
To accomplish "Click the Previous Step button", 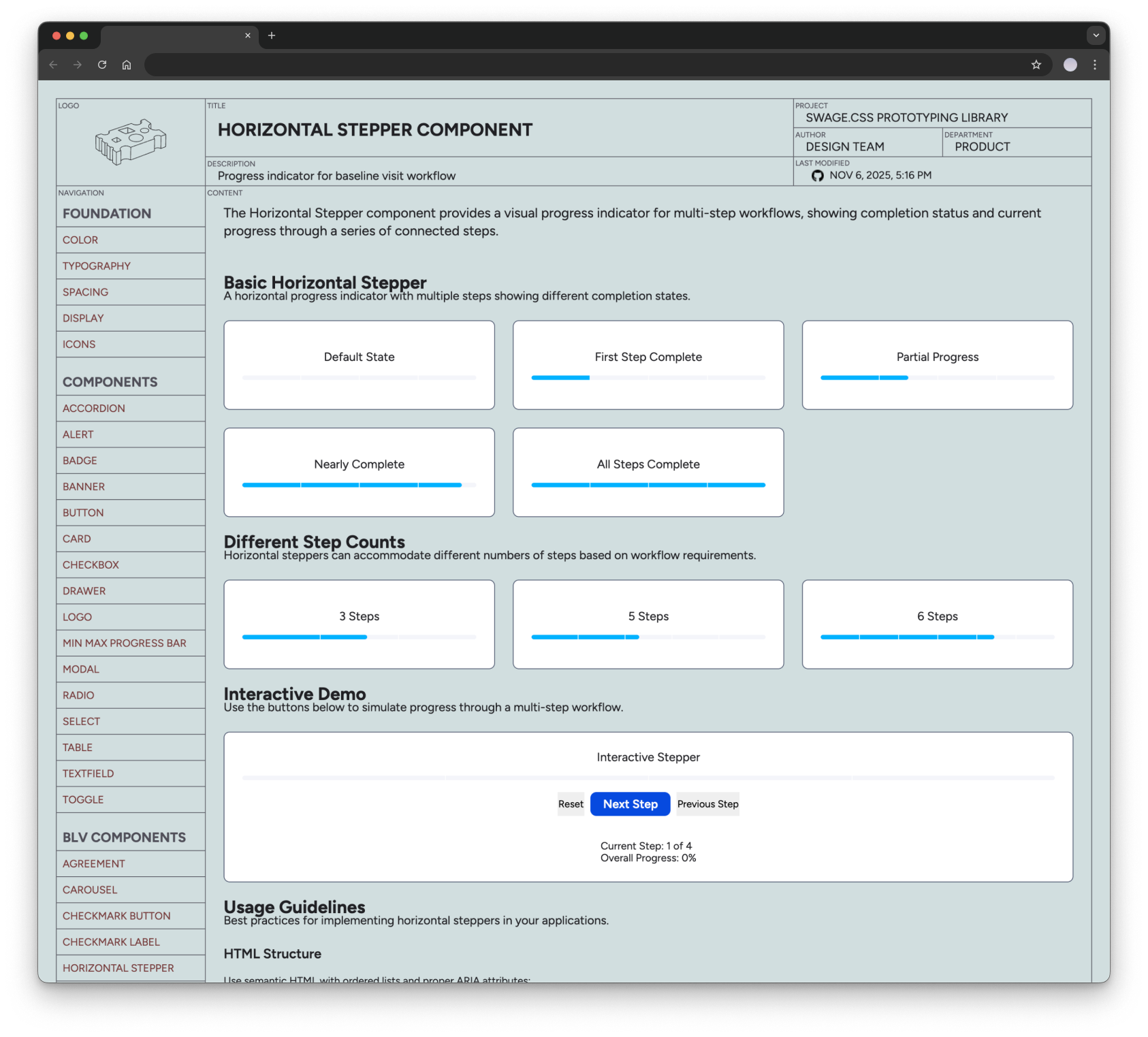I will coord(707,804).
